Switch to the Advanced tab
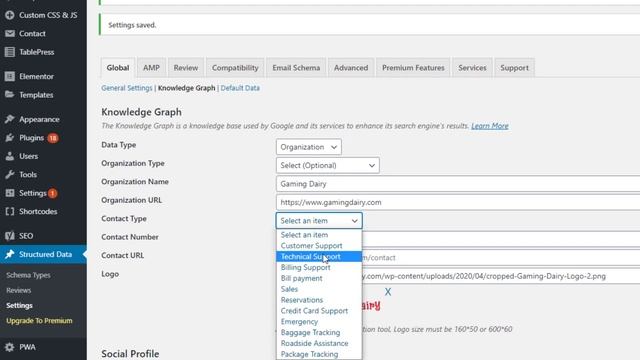 (351, 68)
